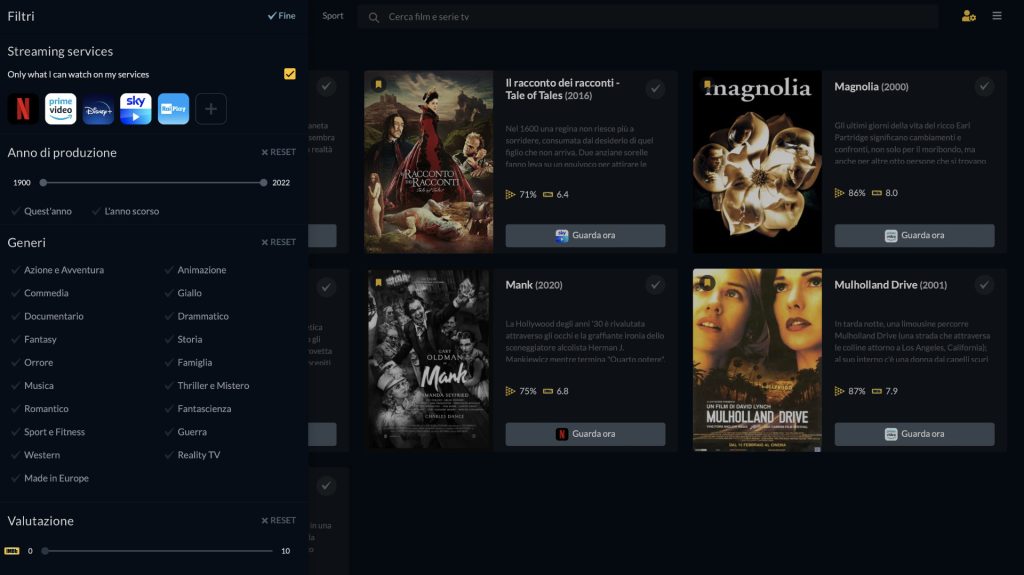This screenshot has height=575, width=1024.
Task: Select the Sky streaming service icon
Action: tap(135, 108)
